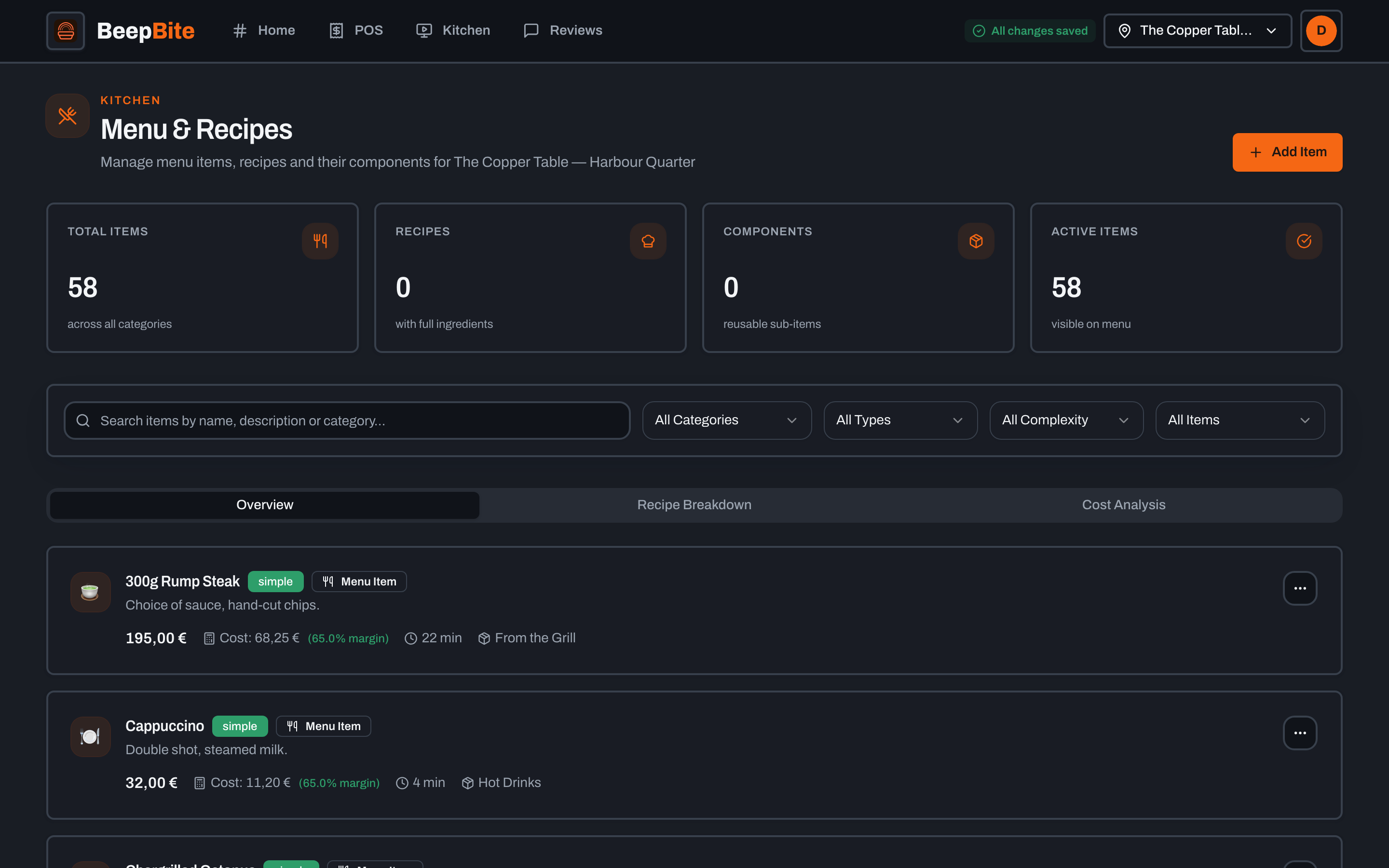Click the description Choice of sauce, hand-cut chips.
Image resolution: width=1389 pixels, height=868 pixels.
[223, 605]
